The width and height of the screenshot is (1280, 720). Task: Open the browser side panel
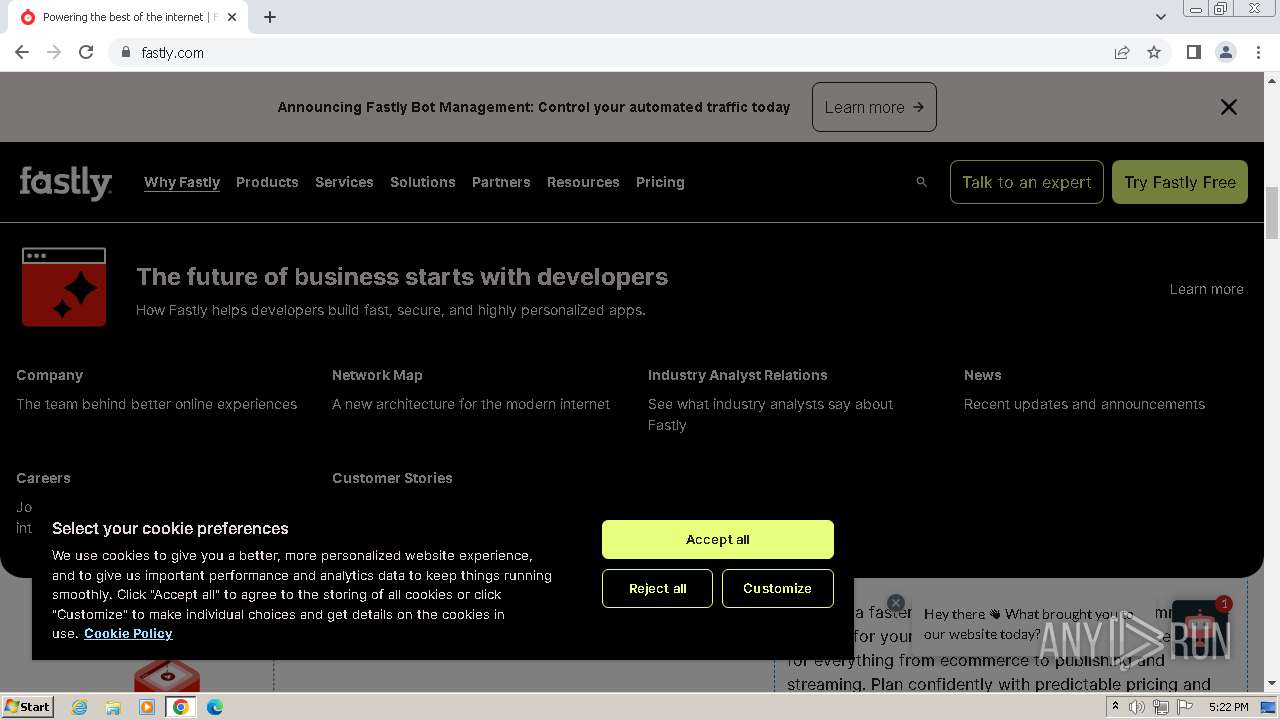pos(1194,52)
